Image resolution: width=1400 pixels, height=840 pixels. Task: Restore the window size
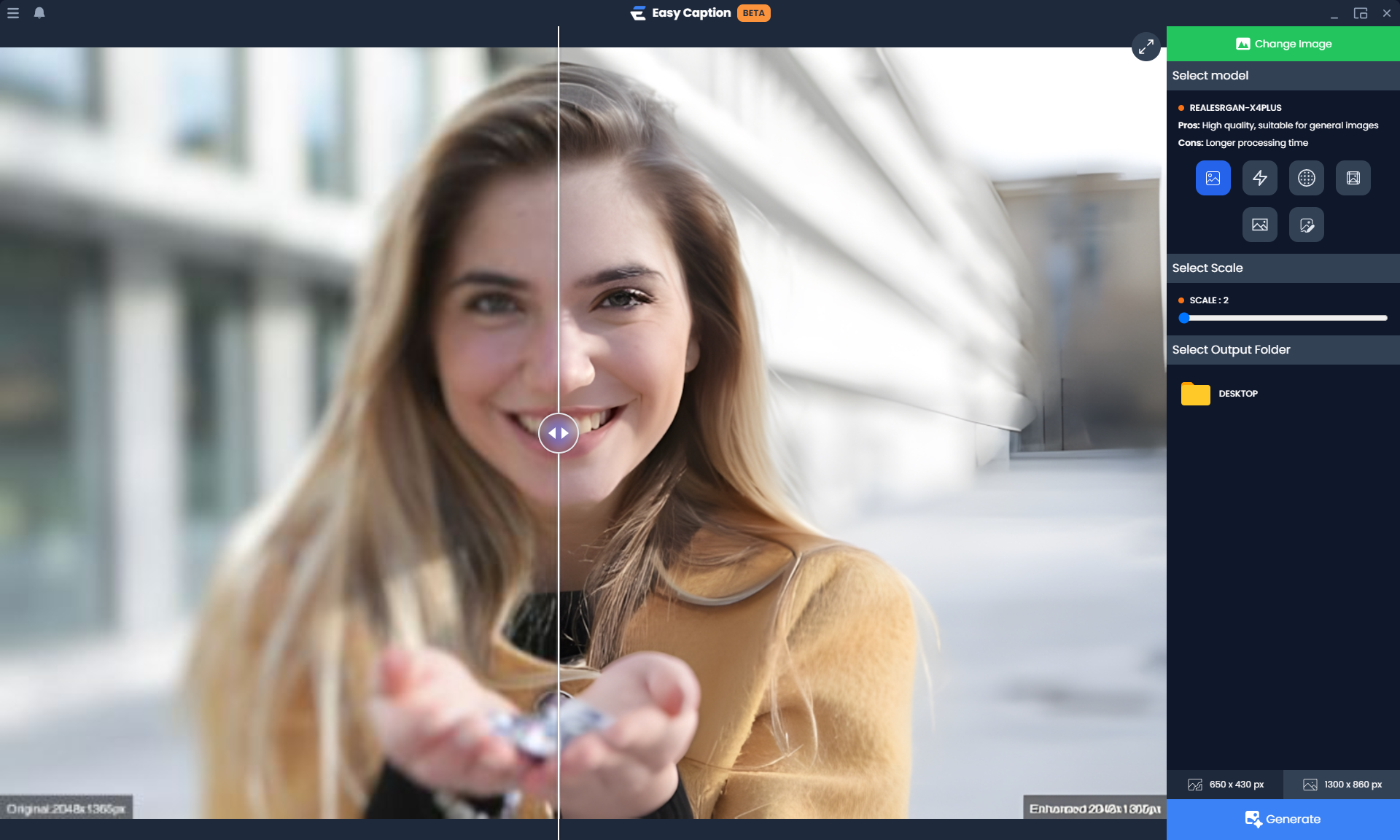[1360, 13]
